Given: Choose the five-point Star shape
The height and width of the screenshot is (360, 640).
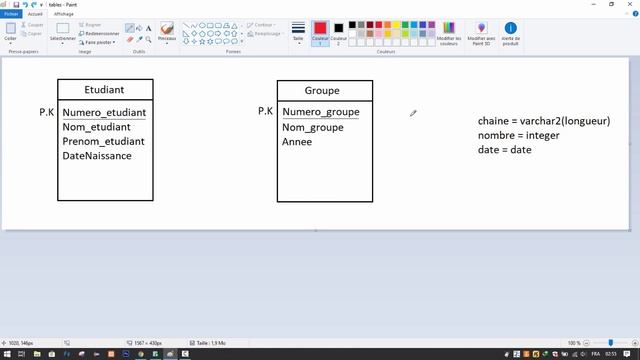Looking at the screenshot, I should pos(202,41).
